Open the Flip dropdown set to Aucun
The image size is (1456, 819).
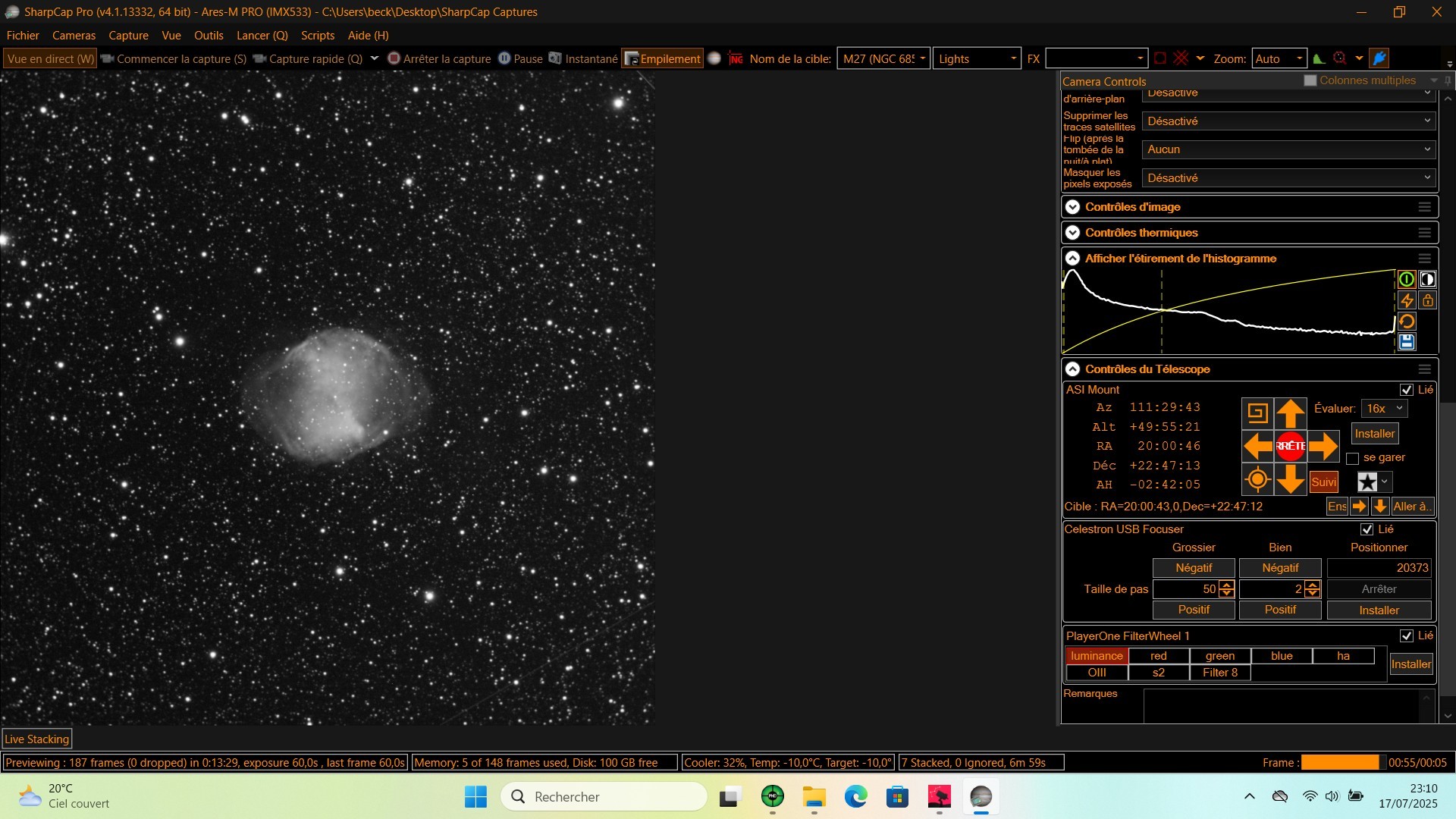click(1289, 149)
